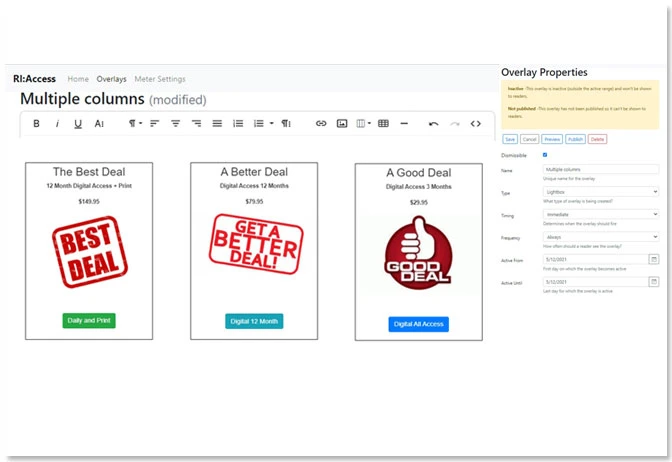672x462 pixels.
Task: Open the Frequency dropdown showing Always
Action: click(601, 237)
